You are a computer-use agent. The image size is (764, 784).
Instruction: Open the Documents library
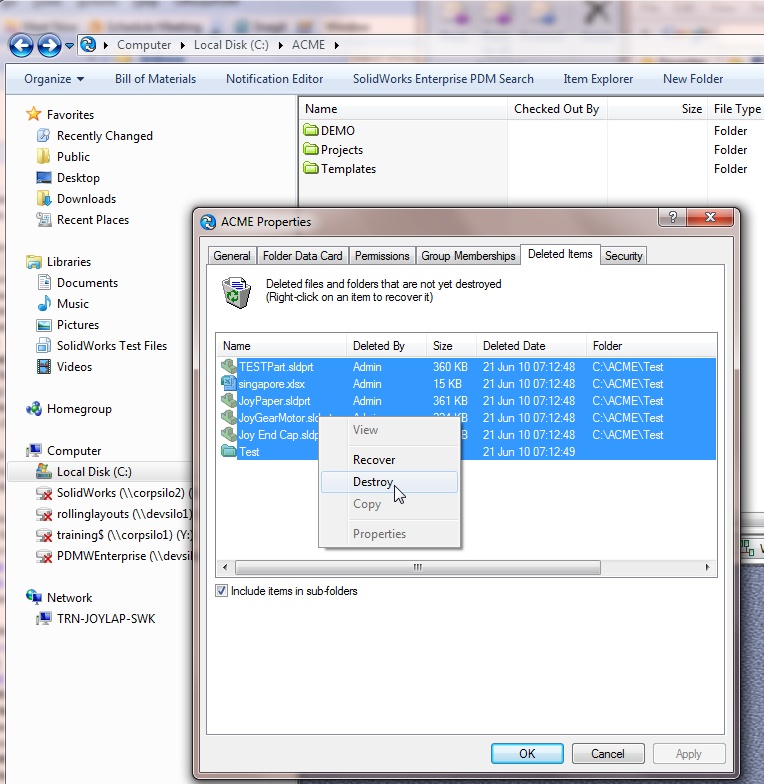coord(88,283)
